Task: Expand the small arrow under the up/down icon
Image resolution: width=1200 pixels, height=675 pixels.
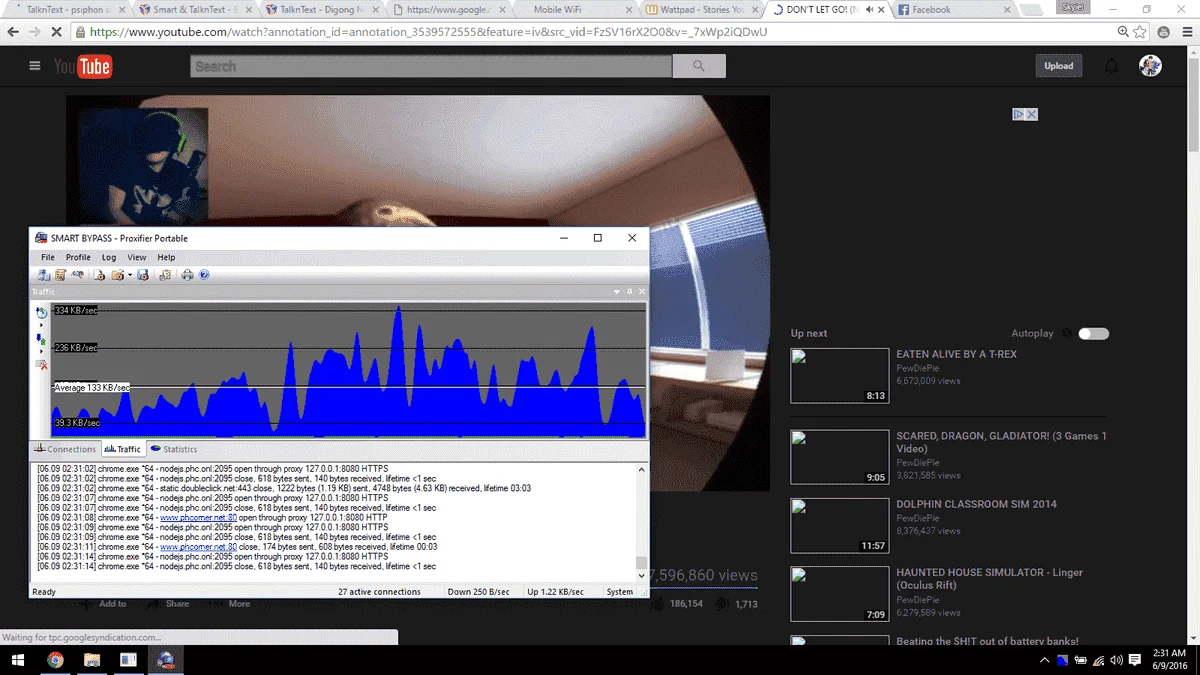Action: click(x=41, y=353)
